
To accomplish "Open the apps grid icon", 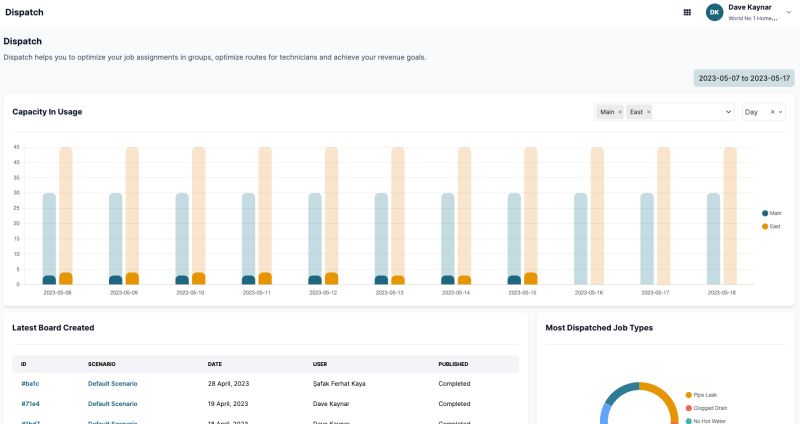I will point(687,12).
